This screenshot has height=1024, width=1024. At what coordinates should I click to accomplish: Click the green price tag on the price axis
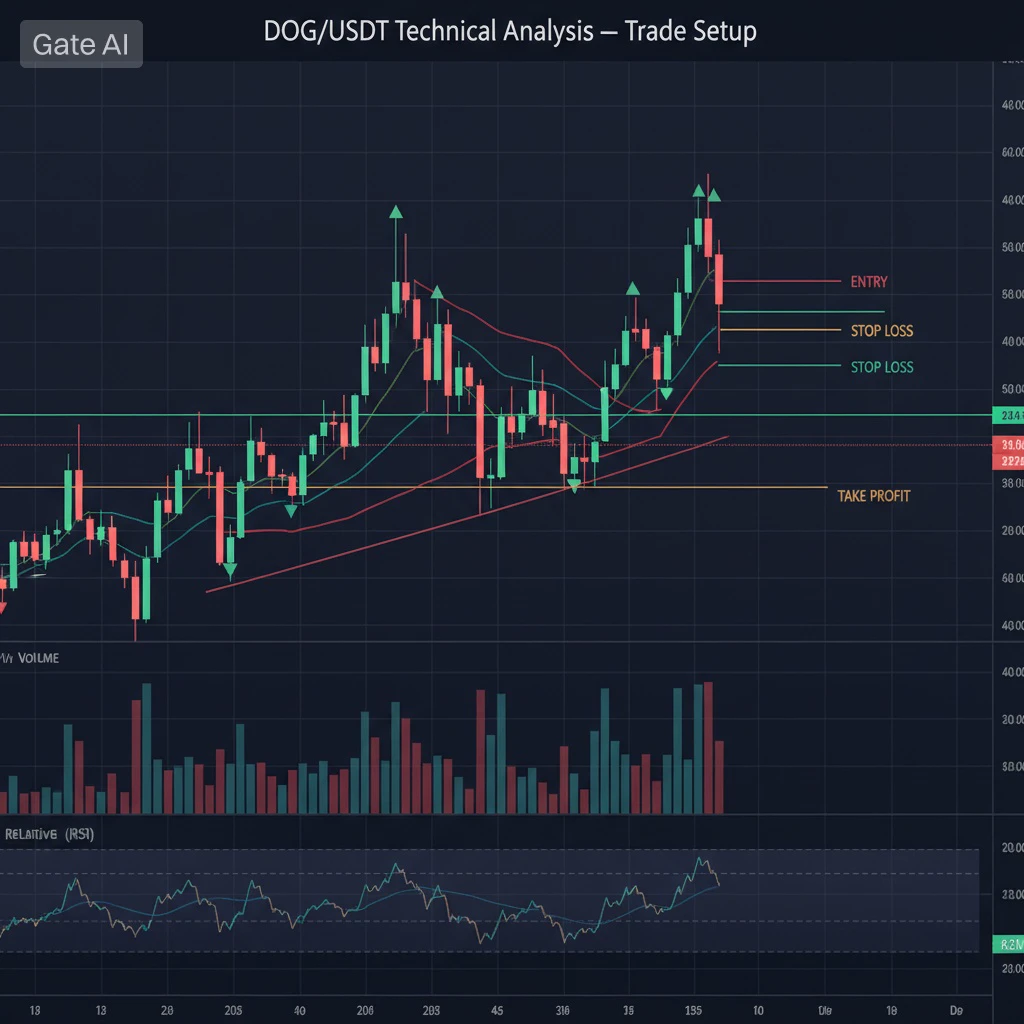point(1008,415)
